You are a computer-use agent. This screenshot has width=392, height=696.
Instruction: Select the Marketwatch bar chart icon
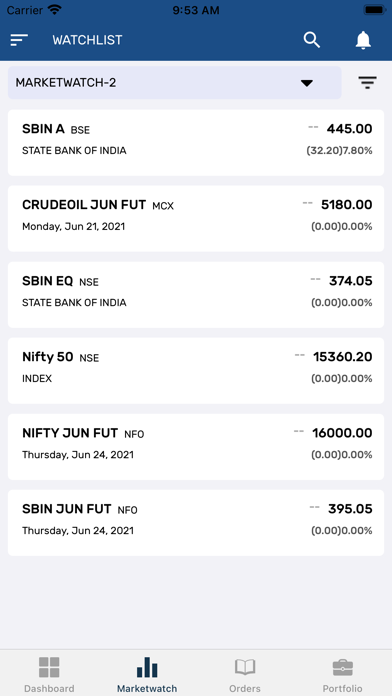(147, 667)
